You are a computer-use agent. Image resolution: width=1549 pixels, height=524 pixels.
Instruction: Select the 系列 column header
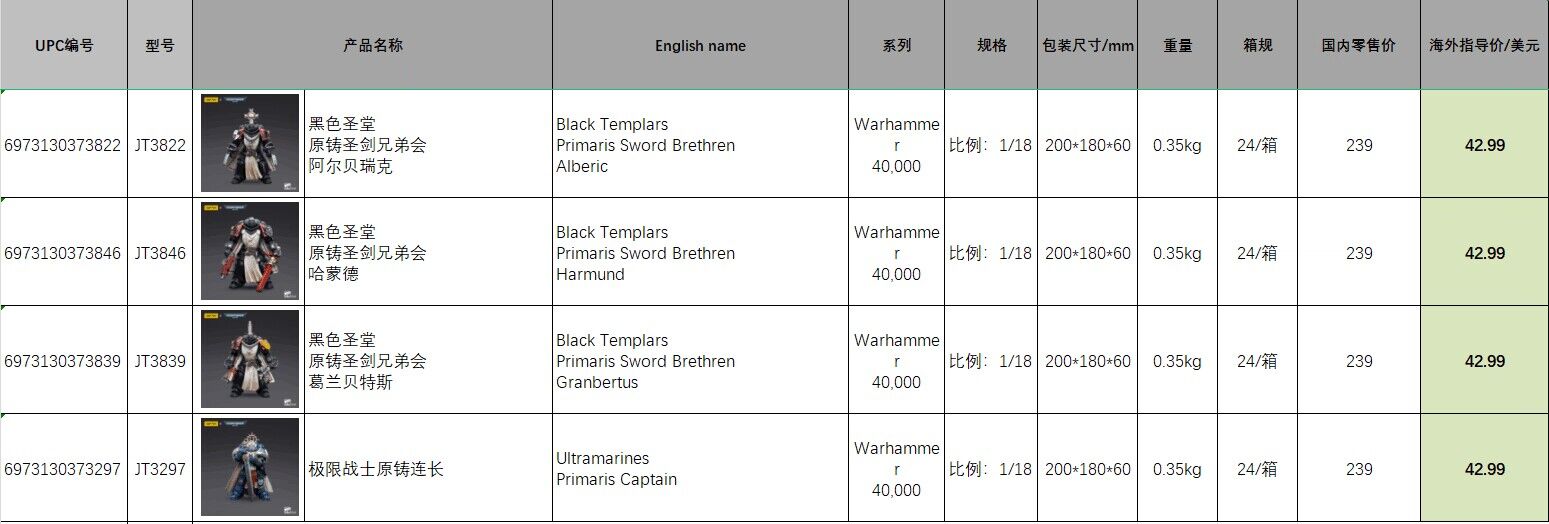coord(896,45)
